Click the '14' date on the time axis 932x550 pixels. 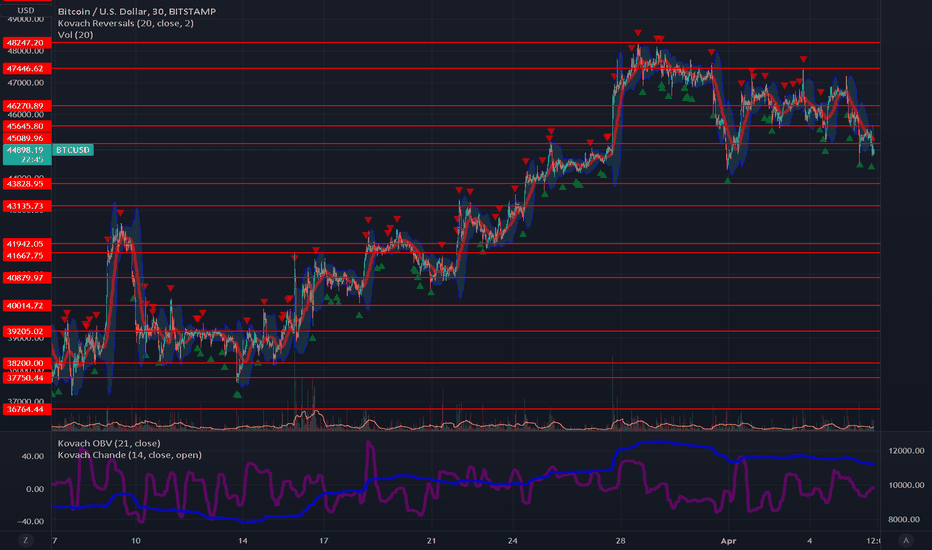243,540
